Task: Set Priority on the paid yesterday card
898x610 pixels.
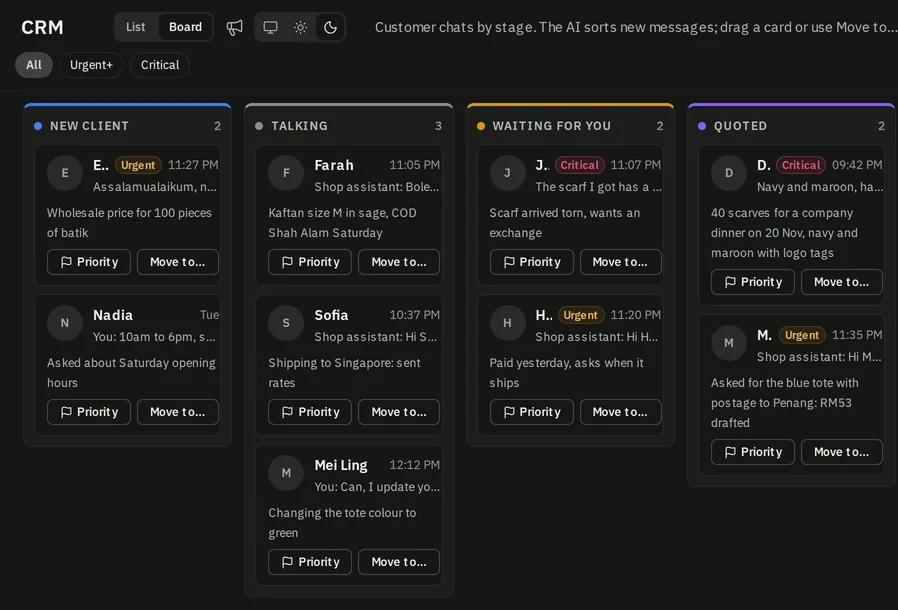Action: click(x=531, y=412)
